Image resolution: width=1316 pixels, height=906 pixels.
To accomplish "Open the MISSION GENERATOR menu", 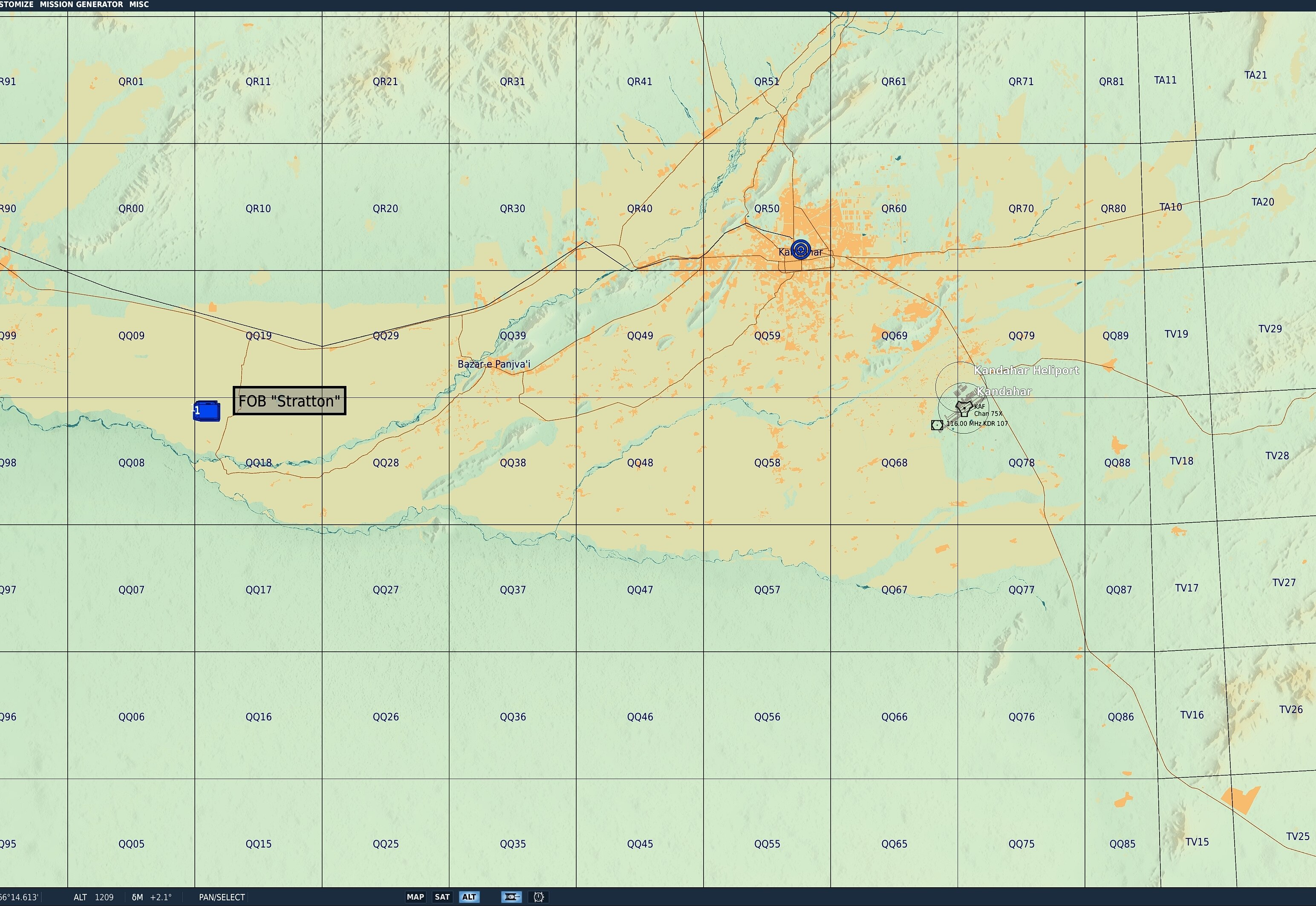I will tap(81, 5).
